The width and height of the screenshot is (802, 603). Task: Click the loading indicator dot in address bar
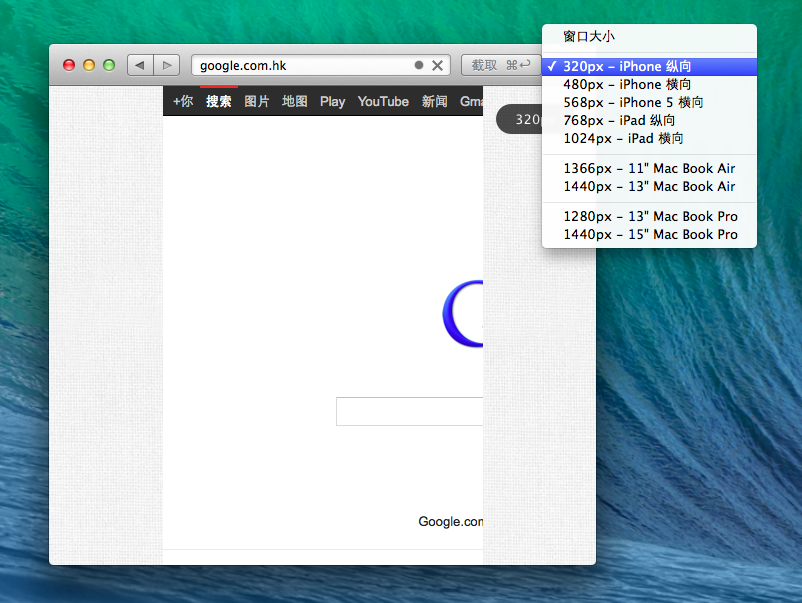pos(419,65)
